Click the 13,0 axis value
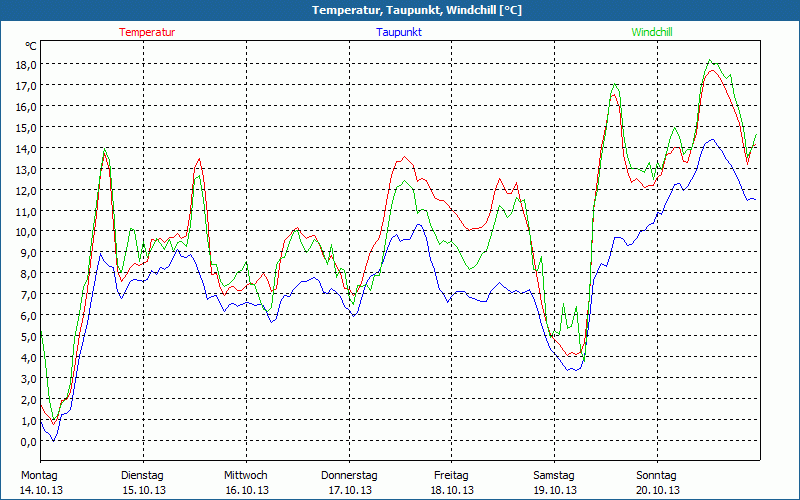The height and width of the screenshot is (500, 800). coord(28,169)
